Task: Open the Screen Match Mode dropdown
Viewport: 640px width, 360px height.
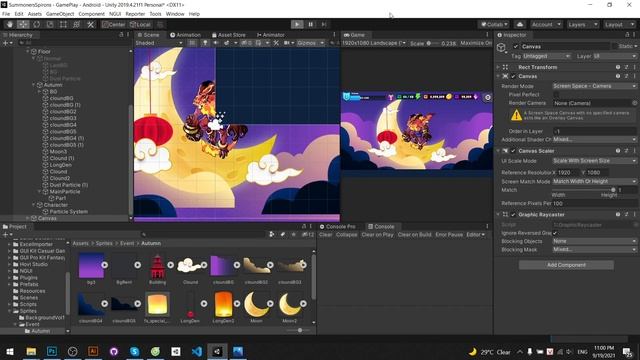Action: pyautogui.click(x=594, y=181)
